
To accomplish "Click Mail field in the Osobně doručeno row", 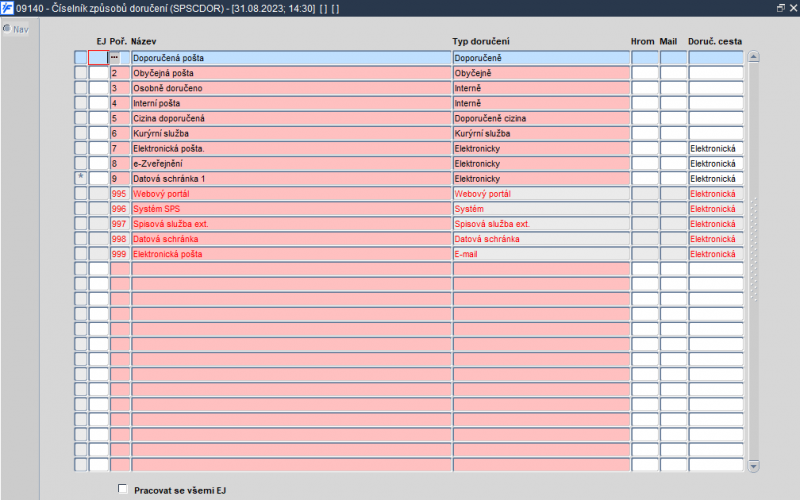I will [673, 88].
